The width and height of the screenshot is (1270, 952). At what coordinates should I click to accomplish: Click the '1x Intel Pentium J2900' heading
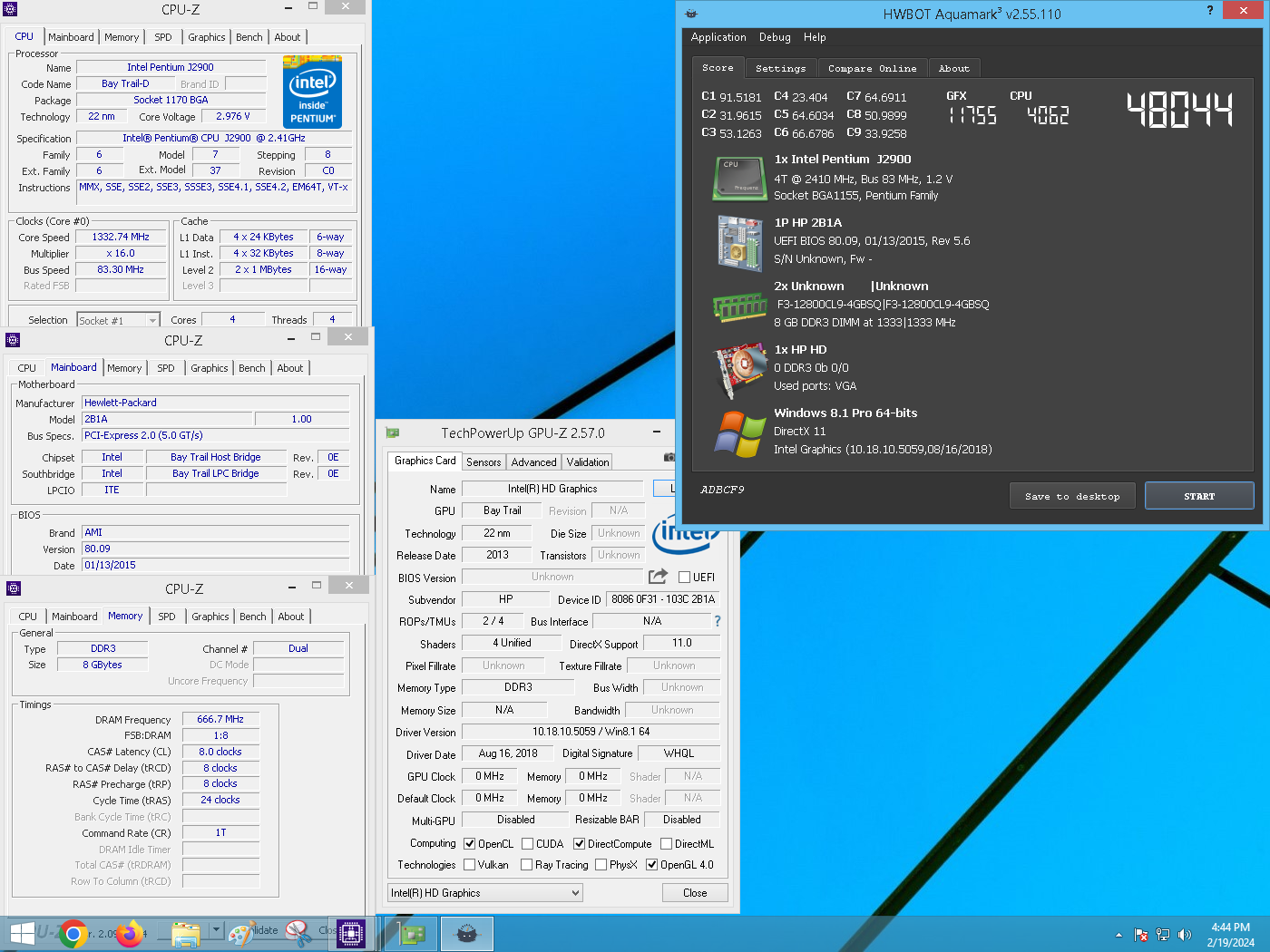click(x=843, y=160)
